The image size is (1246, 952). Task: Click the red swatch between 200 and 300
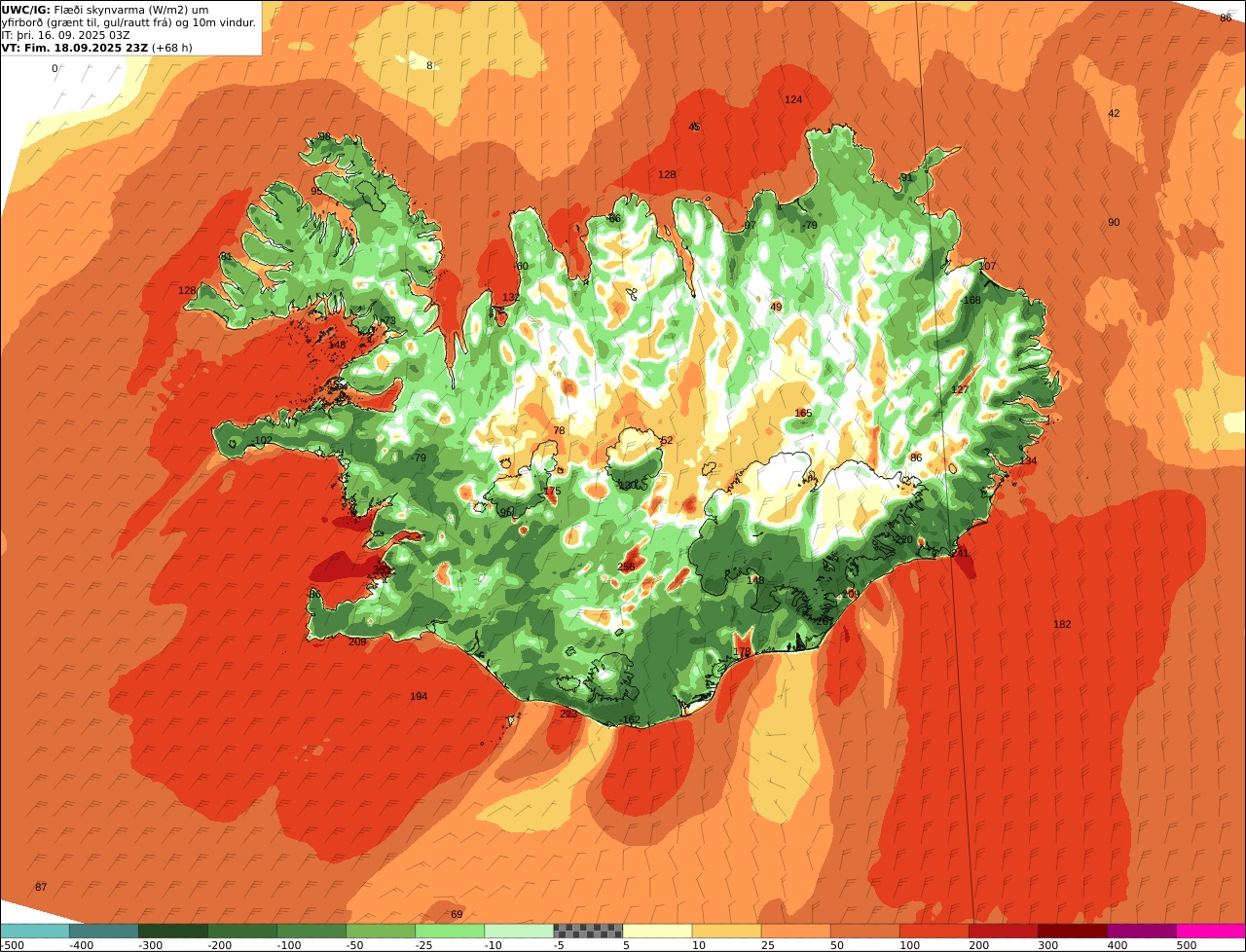pyautogui.click(x=1002, y=931)
